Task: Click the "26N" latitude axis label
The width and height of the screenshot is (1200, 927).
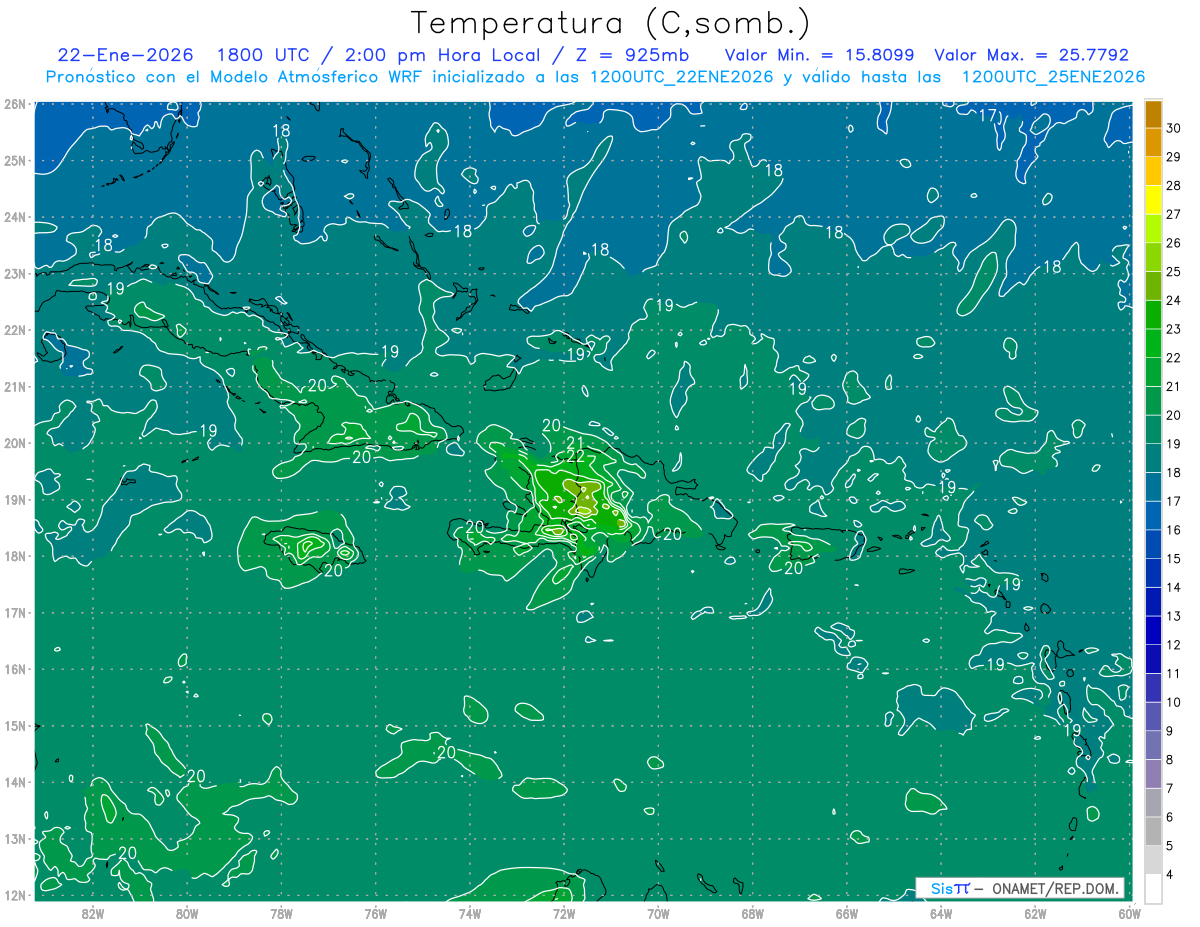Action: 14,104
